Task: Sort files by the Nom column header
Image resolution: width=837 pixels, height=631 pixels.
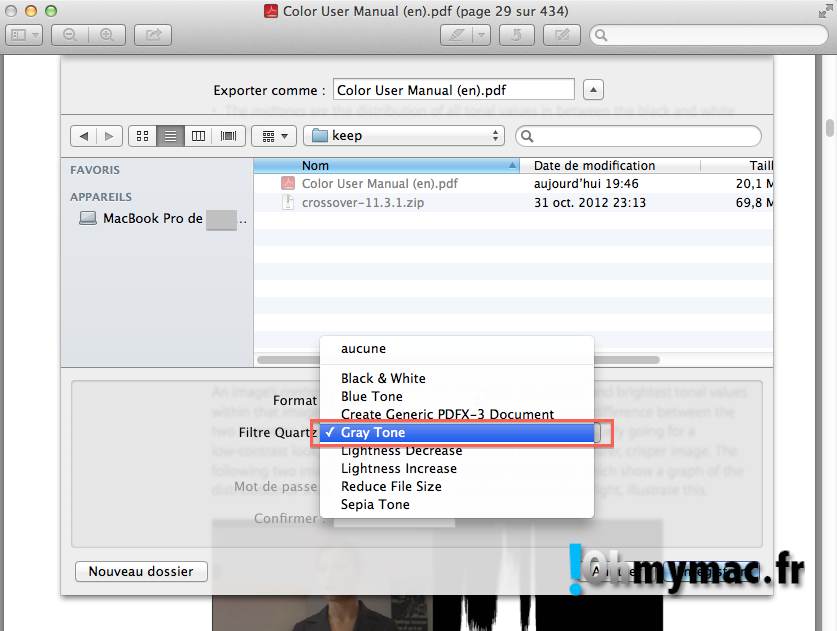Action: [386, 165]
